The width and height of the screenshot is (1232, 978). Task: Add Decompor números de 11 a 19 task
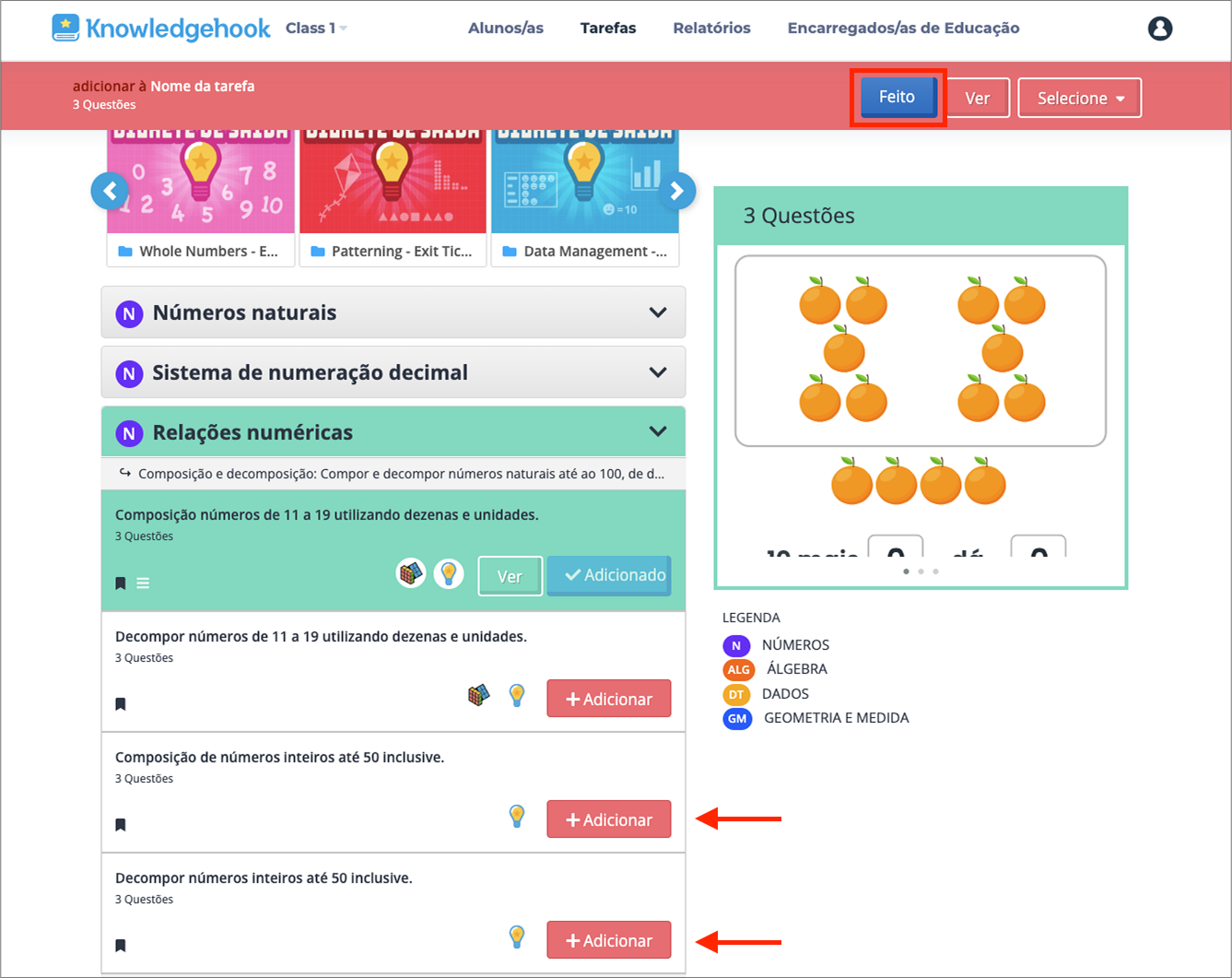(609, 699)
